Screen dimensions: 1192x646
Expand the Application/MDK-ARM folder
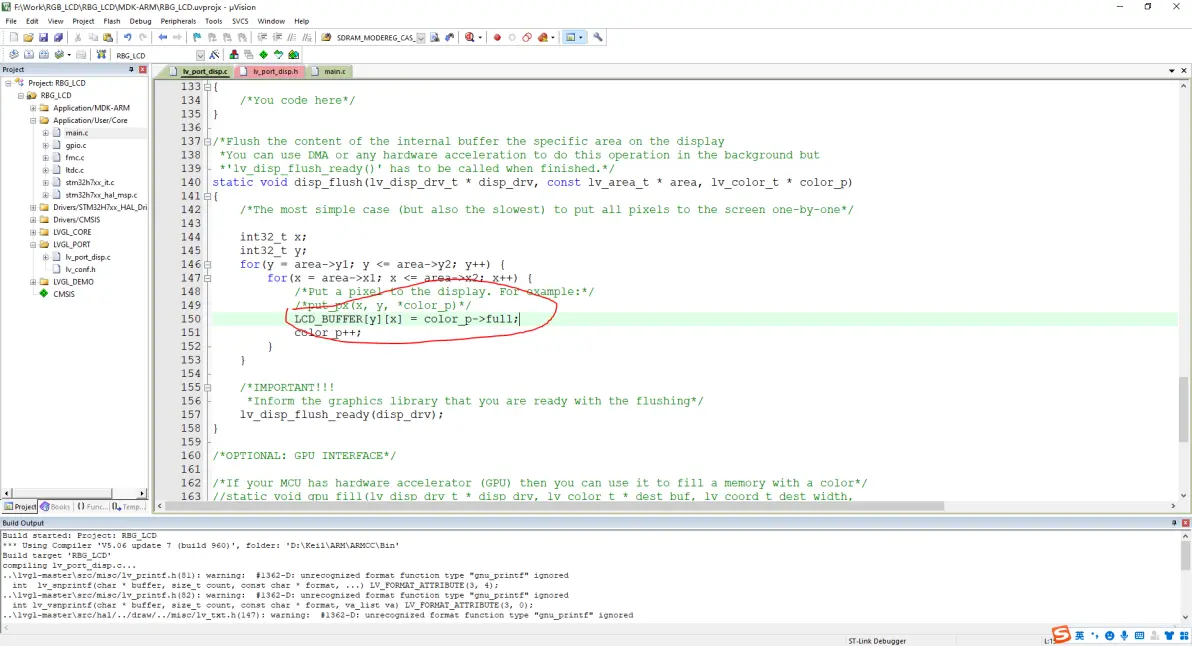(33, 108)
